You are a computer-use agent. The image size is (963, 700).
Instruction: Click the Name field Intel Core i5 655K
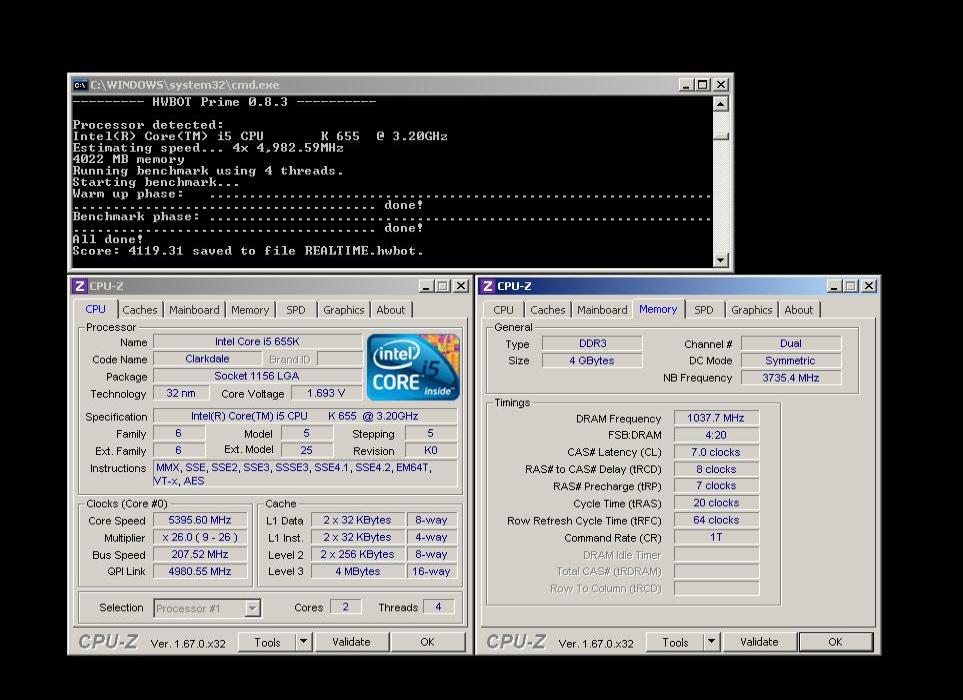click(x=257, y=341)
